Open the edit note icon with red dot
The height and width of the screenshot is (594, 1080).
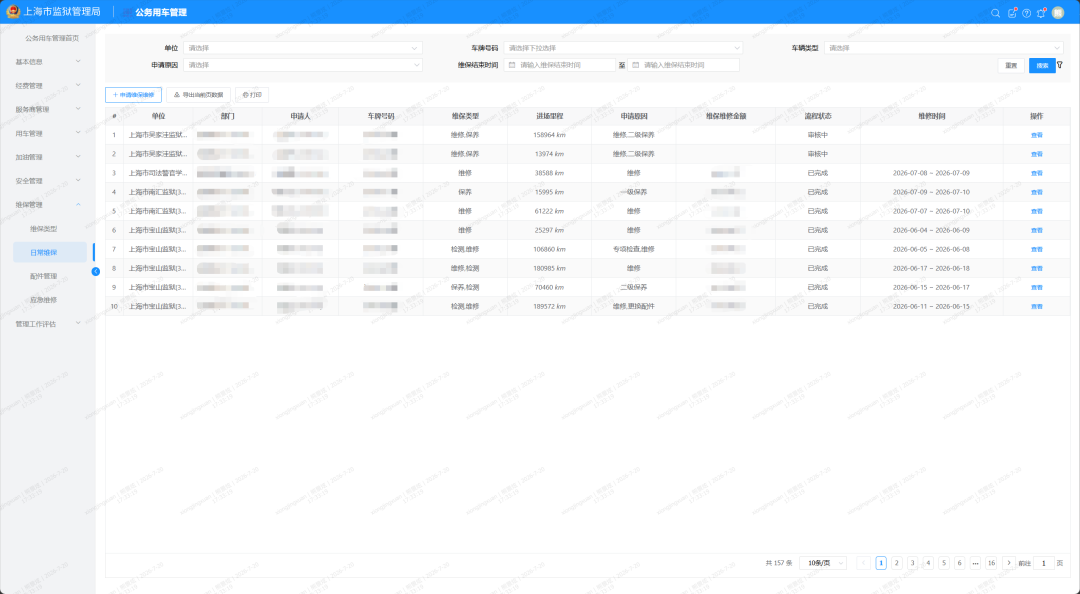point(1012,13)
